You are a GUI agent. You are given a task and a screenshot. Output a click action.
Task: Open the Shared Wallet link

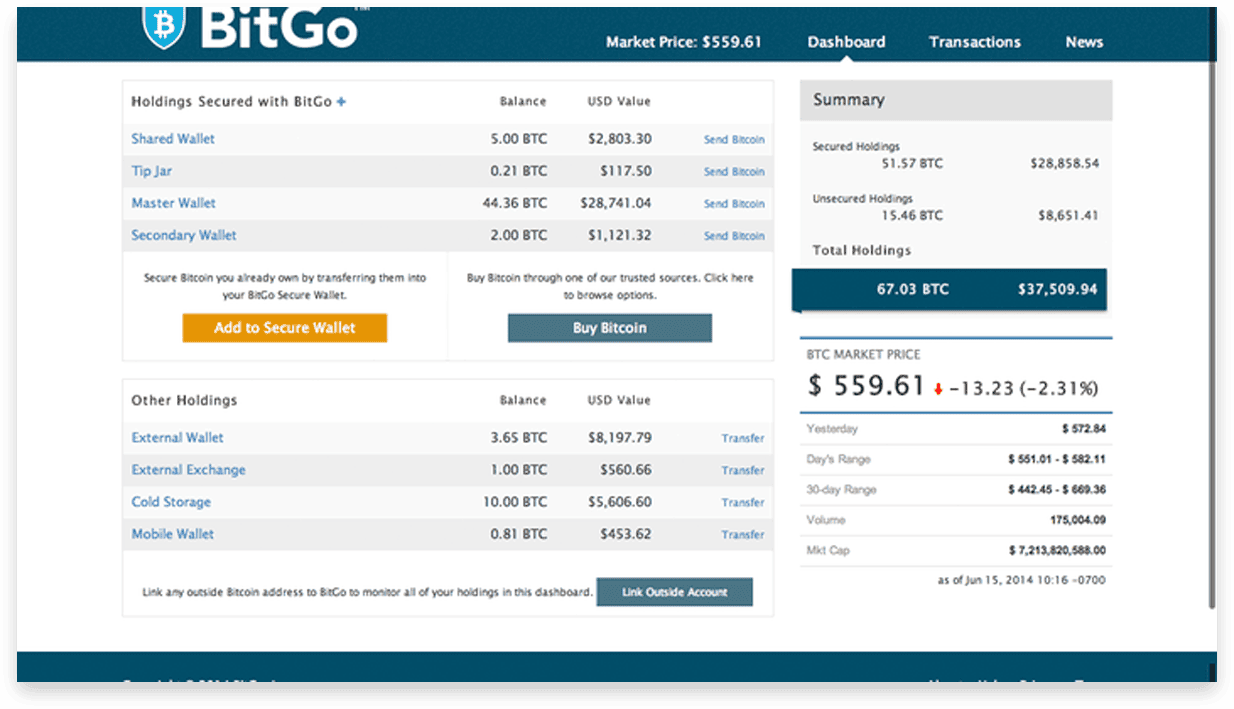coord(173,139)
